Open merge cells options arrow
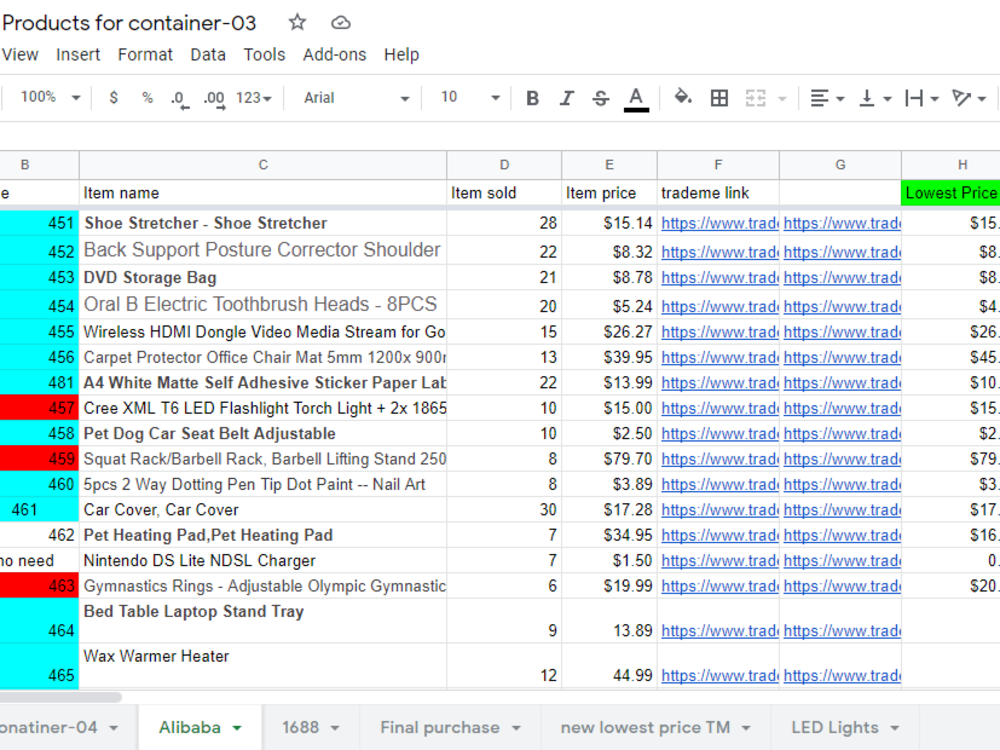This screenshot has width=1000, height=750. (783, 99)
